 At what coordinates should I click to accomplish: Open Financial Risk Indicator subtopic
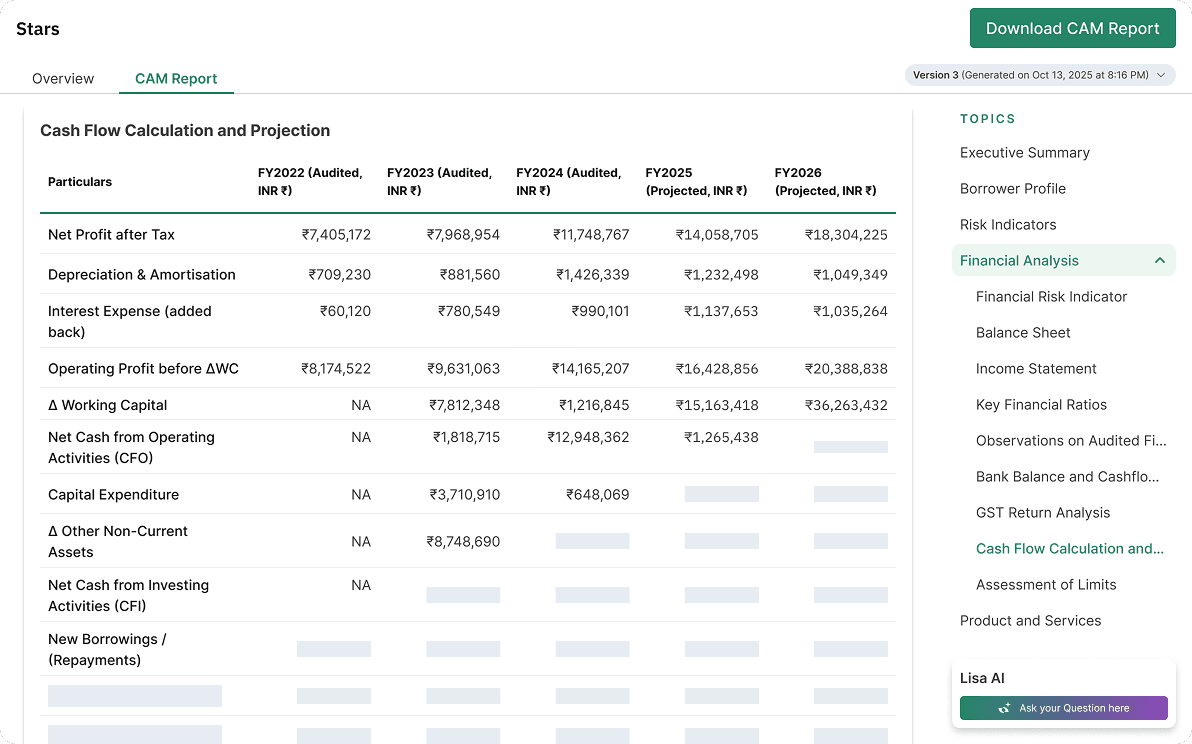(x=1051, y=296)
